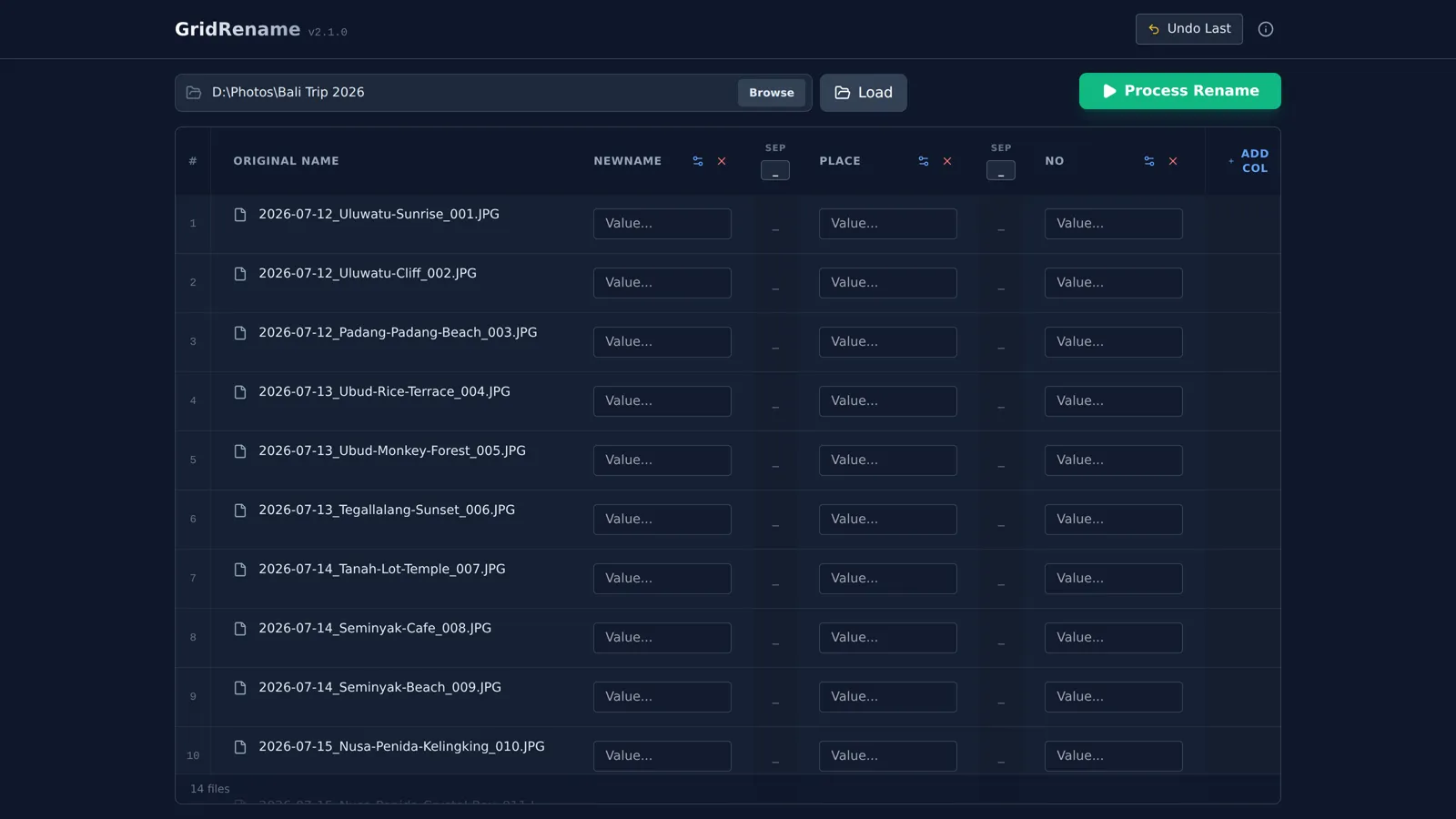The image size is (1456, 819).
Task: Open settings icon for NEWNAME column
Action: coord(698,161)
